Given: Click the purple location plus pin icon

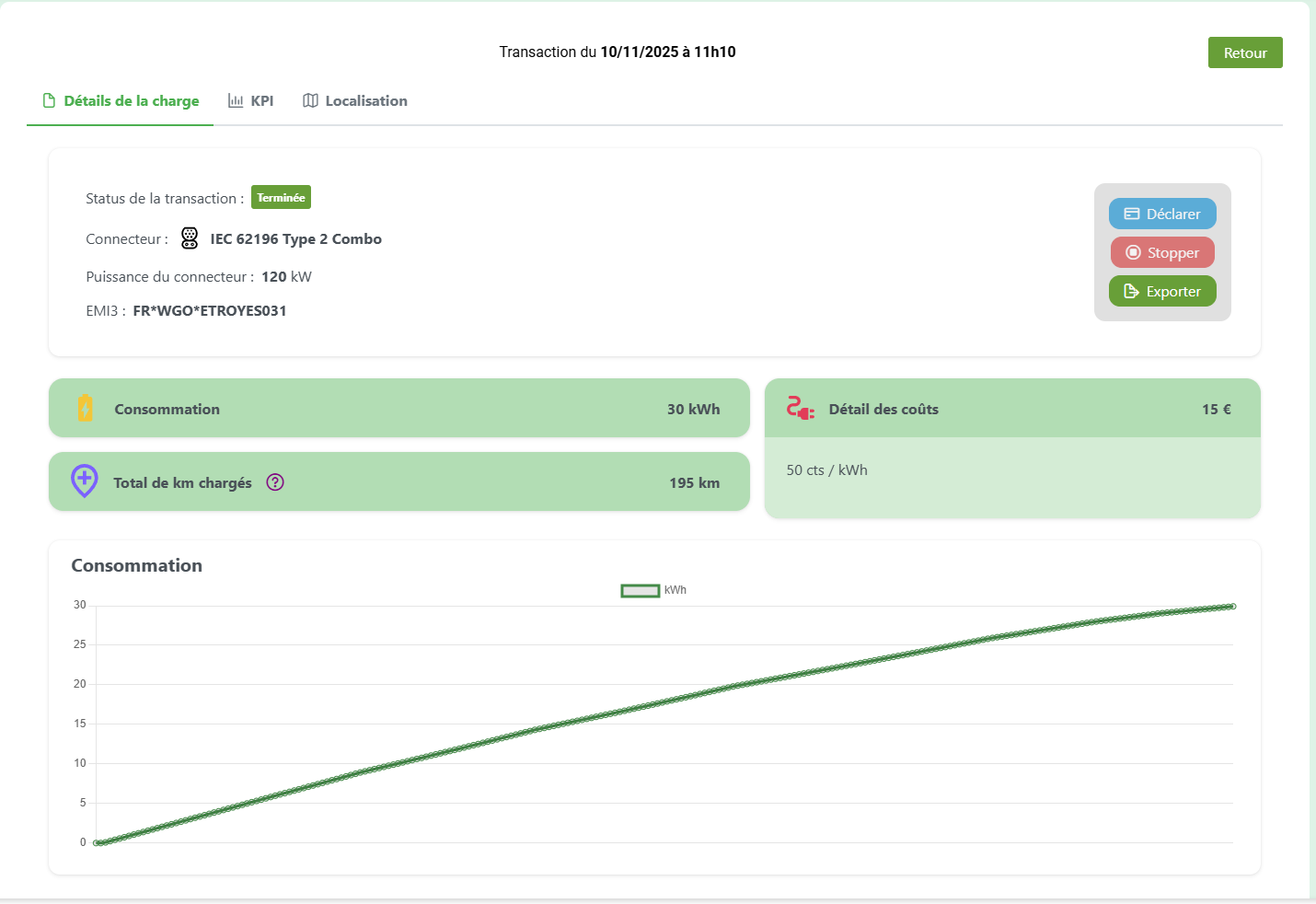Looking at the screenshot, I should (85, 481).
